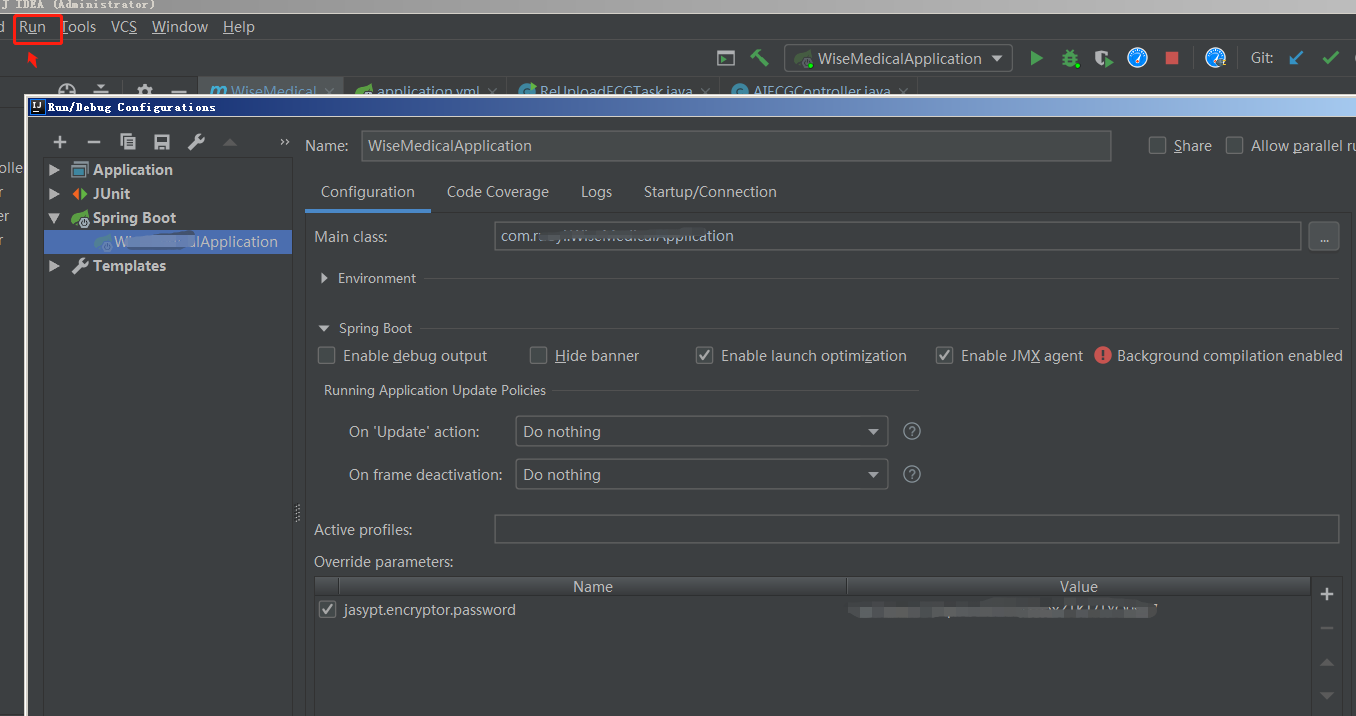Viewport: 1356px width, 716px height.
Task: Switch to Code Coverage tab
Action: tap(498, 192)
